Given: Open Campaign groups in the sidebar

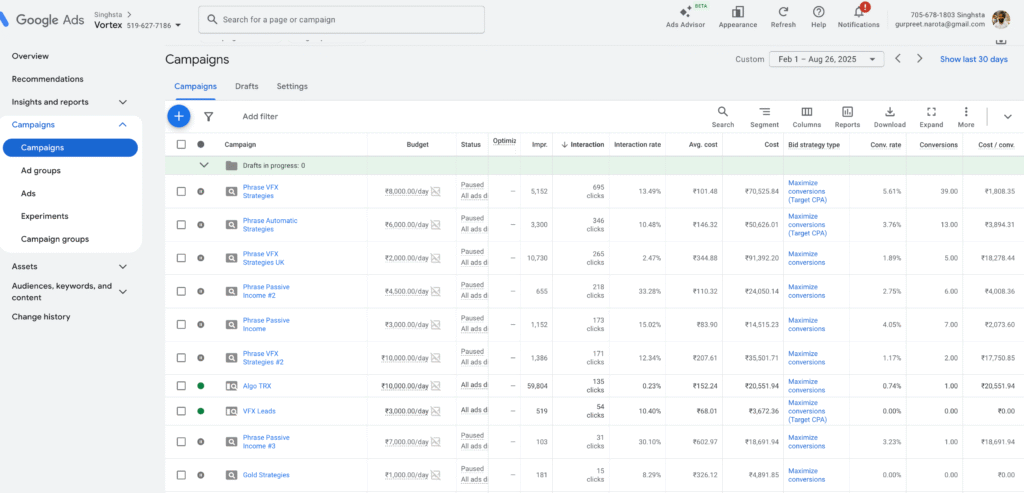Looking at the screenshot, I should pyautogui.click(x=55, y=239).
